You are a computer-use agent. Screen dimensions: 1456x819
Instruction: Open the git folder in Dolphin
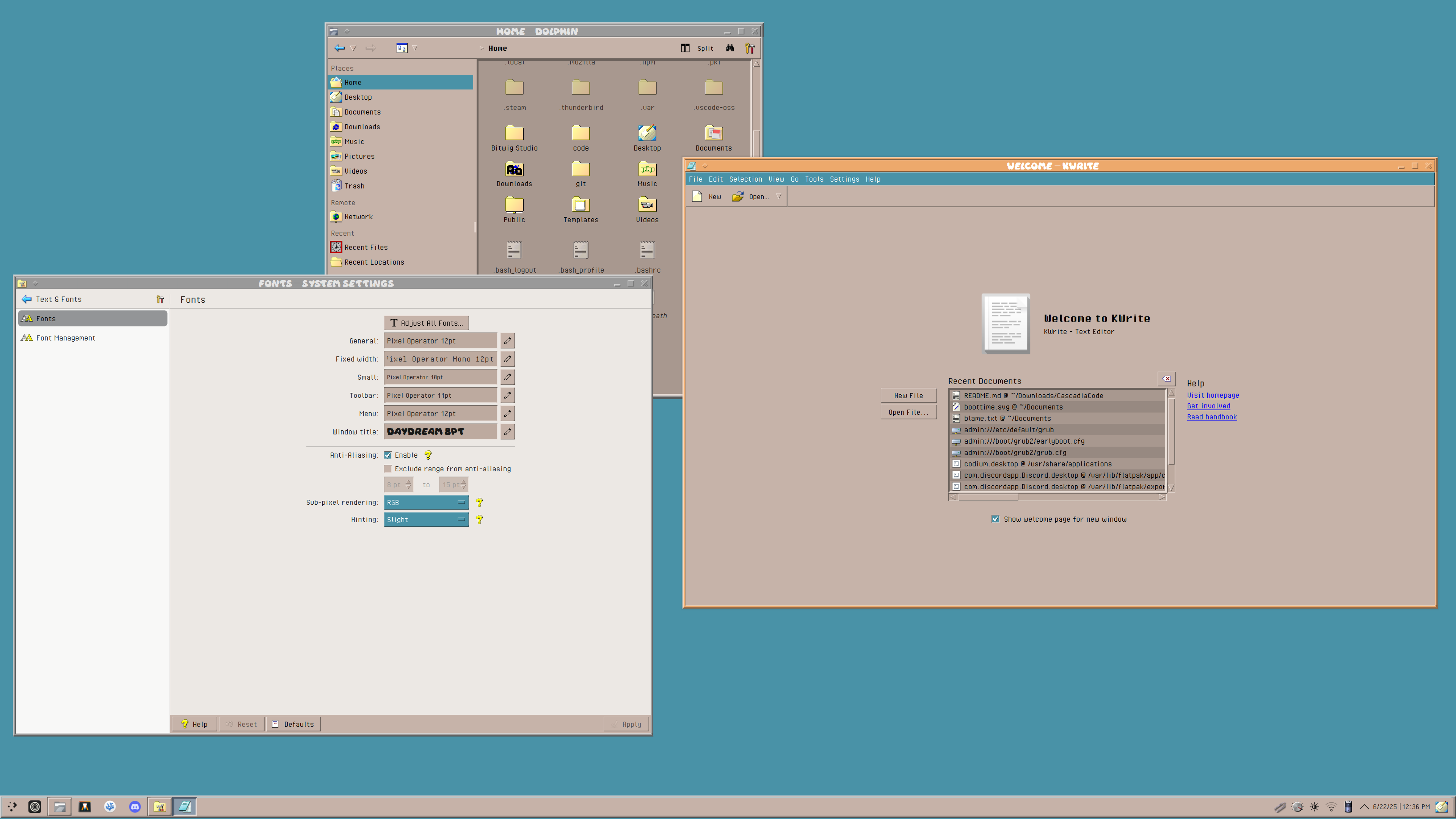click(x=581, y=174)
